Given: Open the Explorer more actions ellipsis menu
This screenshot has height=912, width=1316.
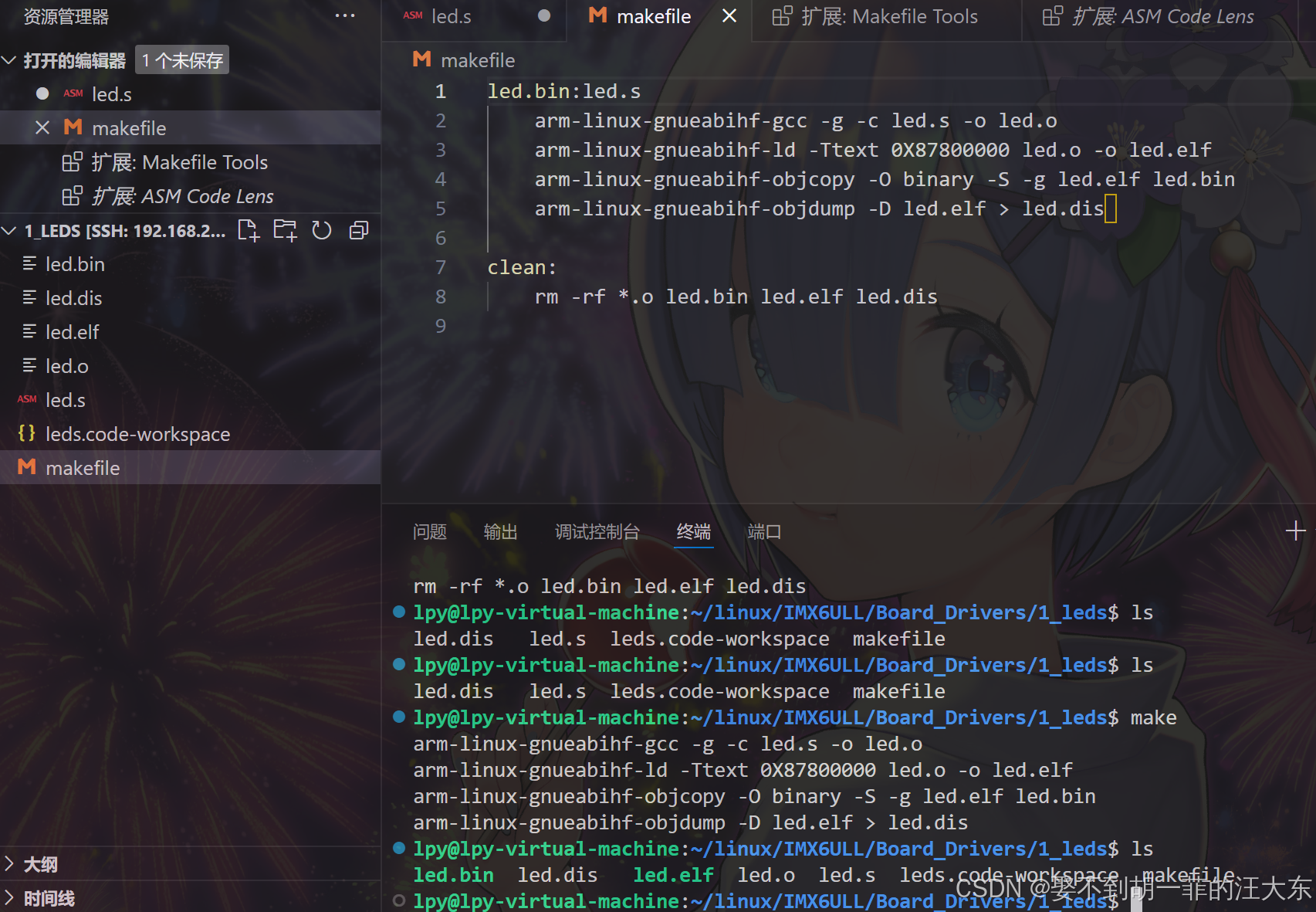Looking at the screenshot, I should (x=345, y=16).
